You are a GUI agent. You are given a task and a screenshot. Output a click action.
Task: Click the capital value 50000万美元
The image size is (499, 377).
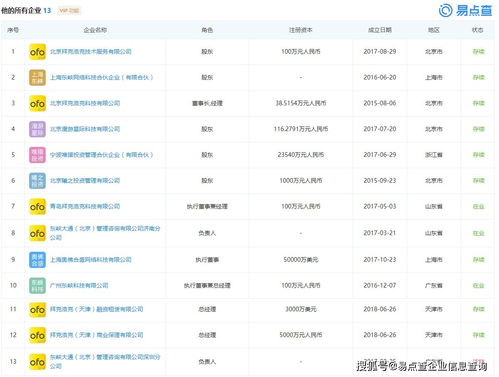click(x=301, y=260)
